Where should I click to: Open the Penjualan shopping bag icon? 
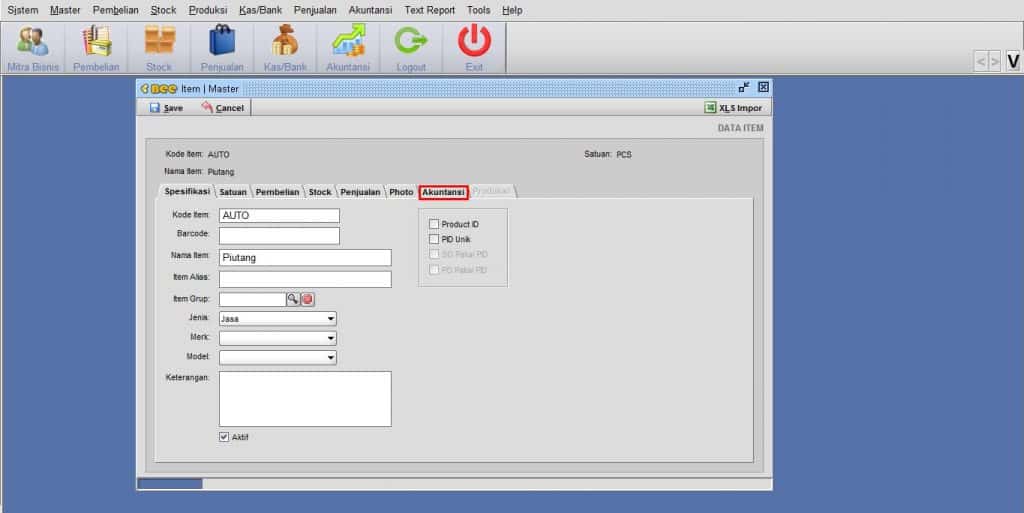[222, 48]
